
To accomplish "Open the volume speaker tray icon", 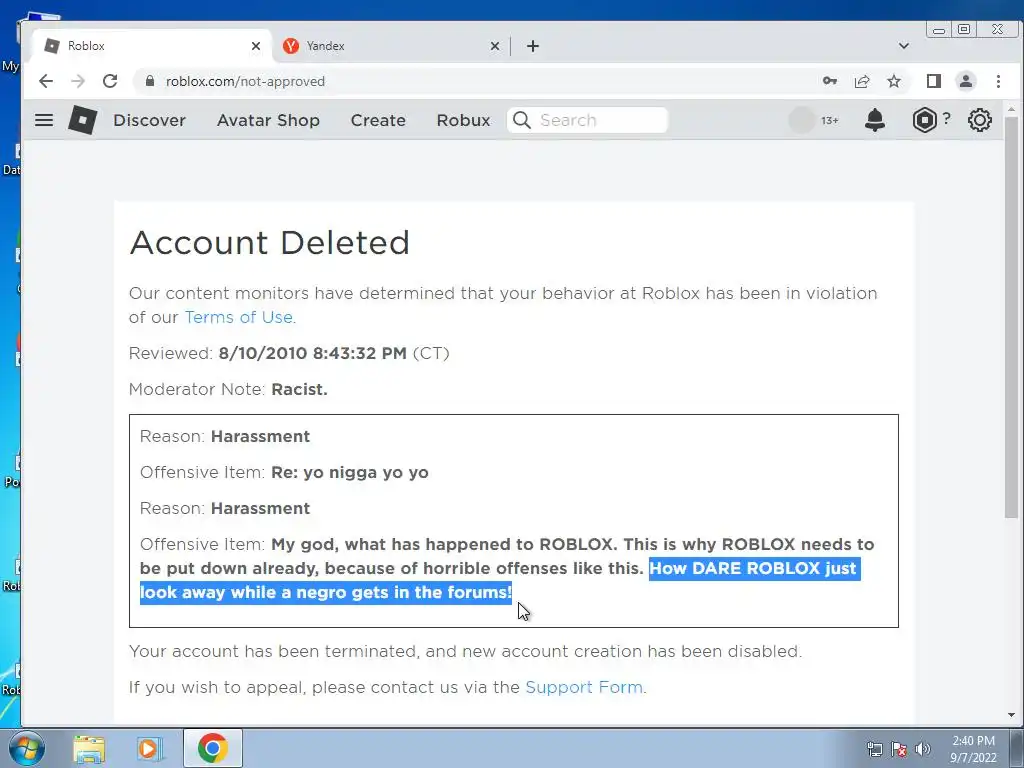I will click(923, 749).
